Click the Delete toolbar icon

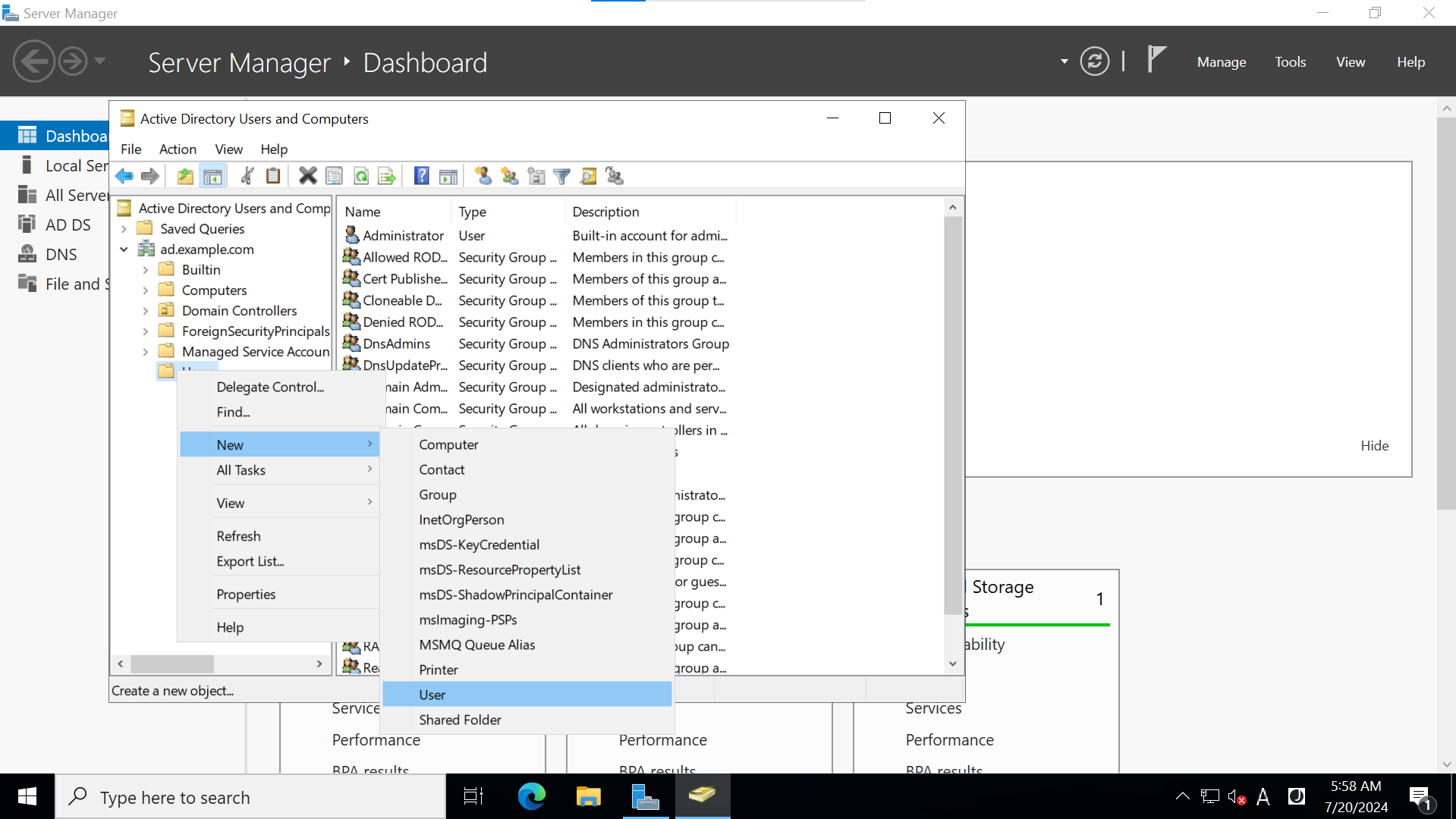tap(307, 175)
